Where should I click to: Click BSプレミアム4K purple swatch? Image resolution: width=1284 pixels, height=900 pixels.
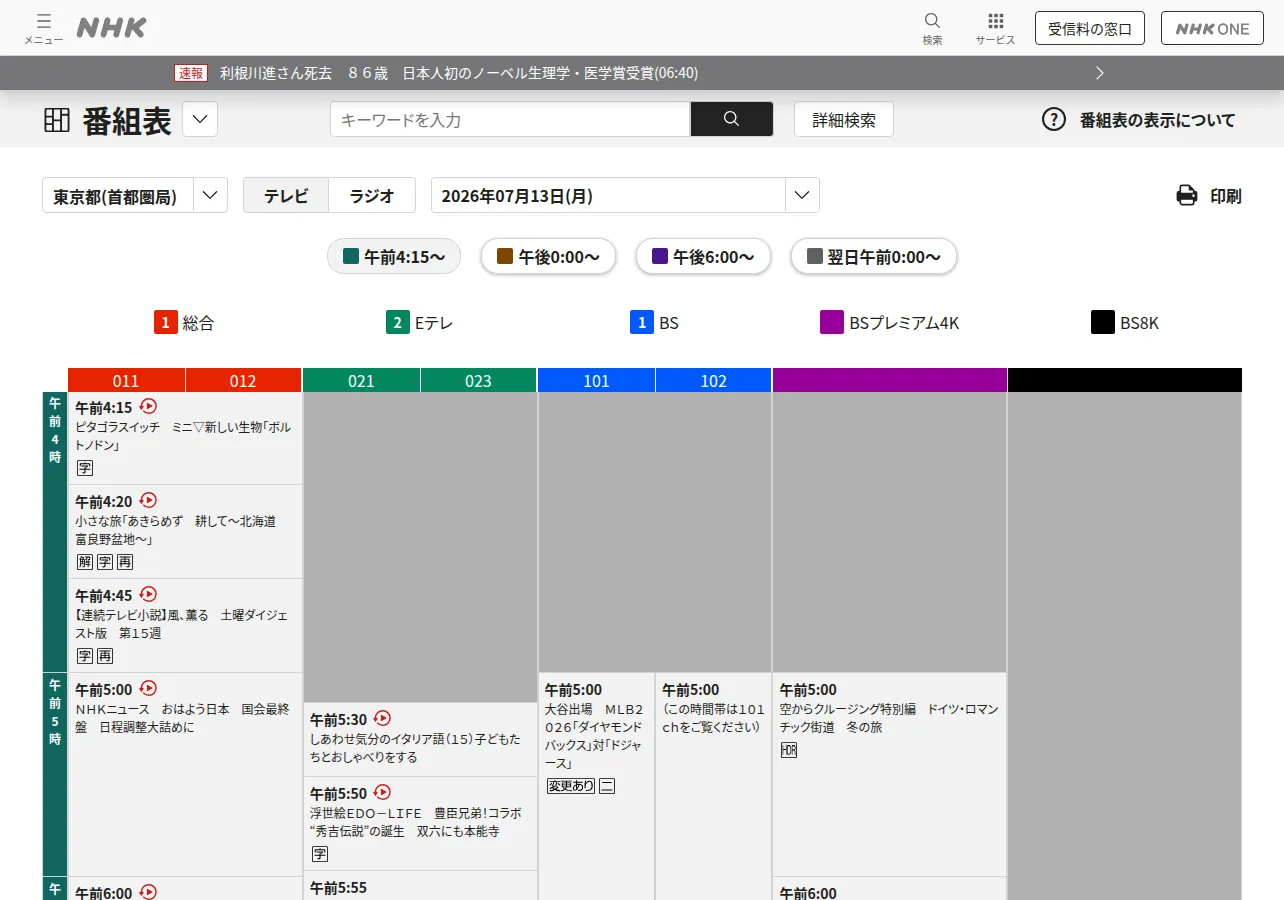pyautogui.click(x=832, y=322)
